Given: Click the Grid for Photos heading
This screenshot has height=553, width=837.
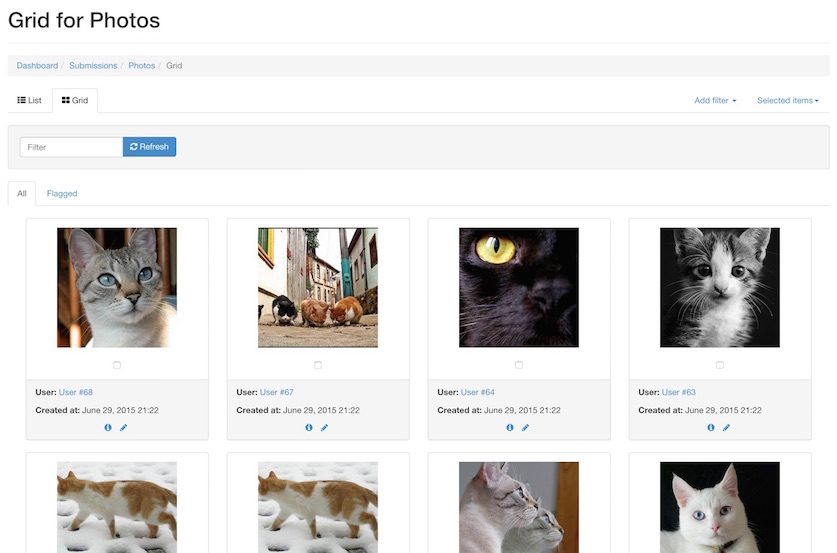Looking at the screenshot, I should pos(84,20).
